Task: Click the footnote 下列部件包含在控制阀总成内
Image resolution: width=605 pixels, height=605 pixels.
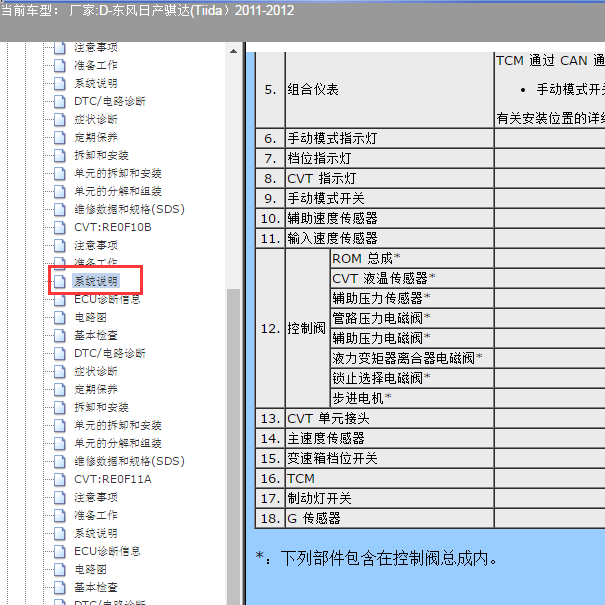Action: point(389,558)
